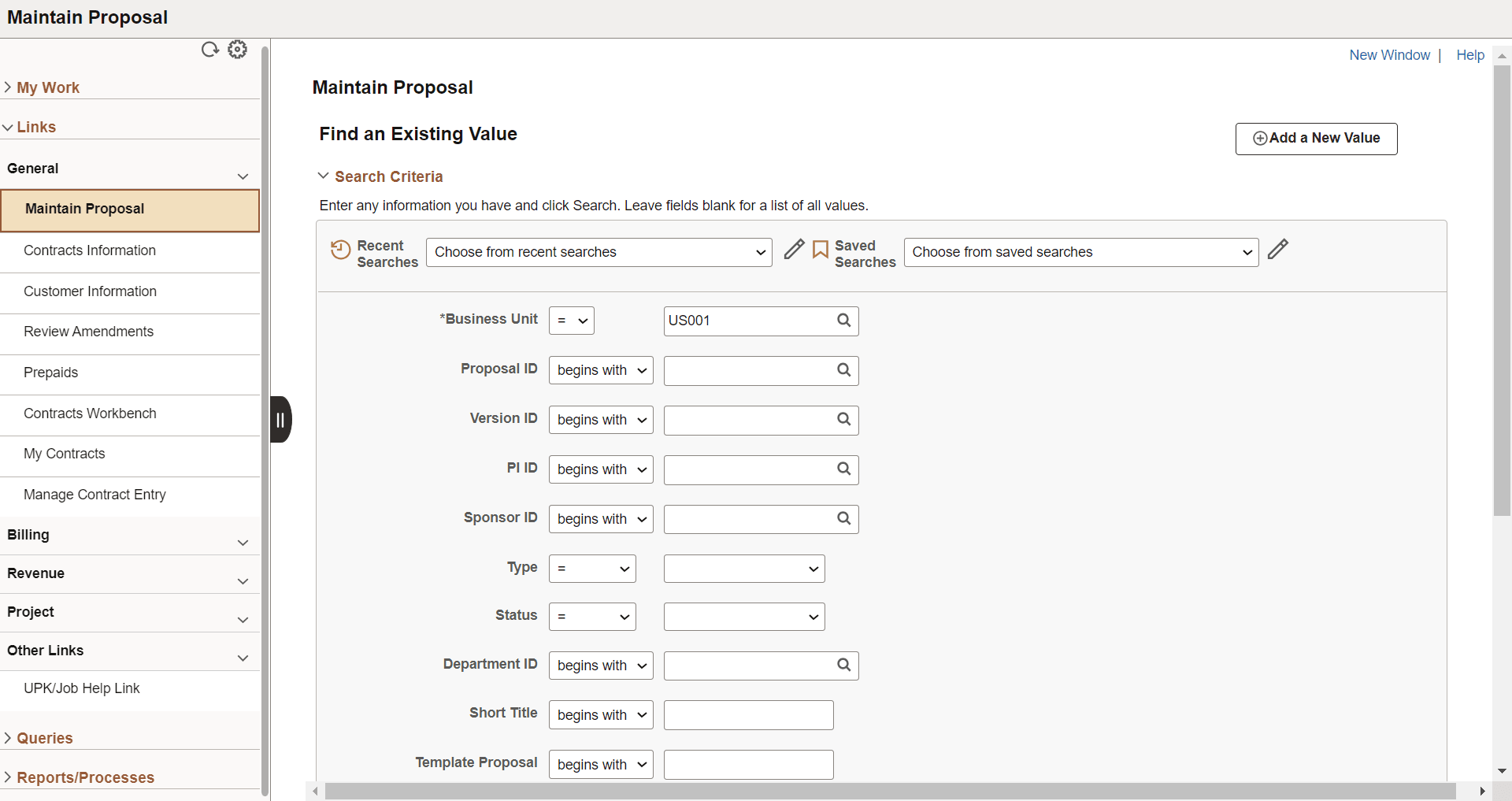1512x801 pixels.
Task: Select Contracts Information in the sidebar
Action: click(x=89, y=250)
